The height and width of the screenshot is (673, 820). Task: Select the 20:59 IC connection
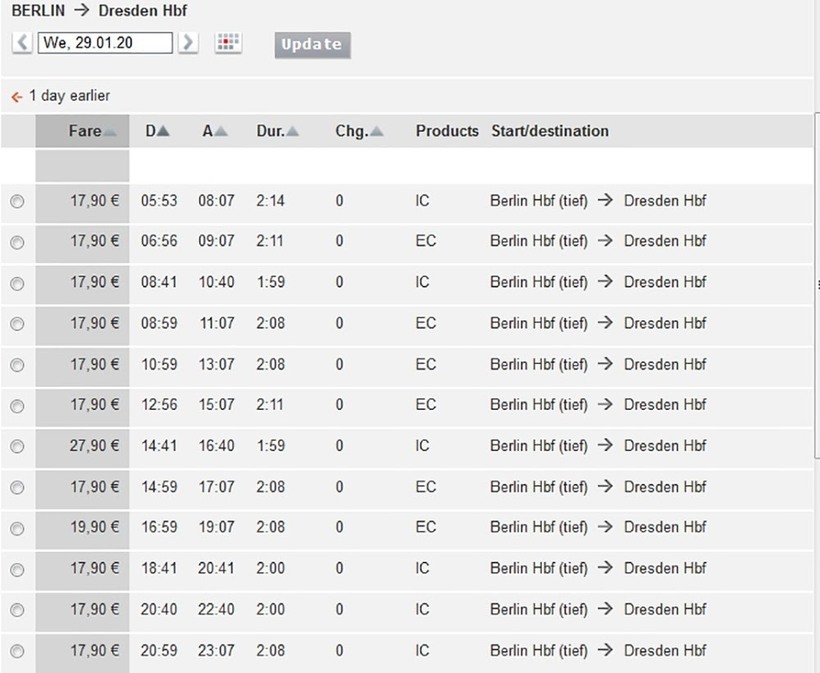coord(17,651)
